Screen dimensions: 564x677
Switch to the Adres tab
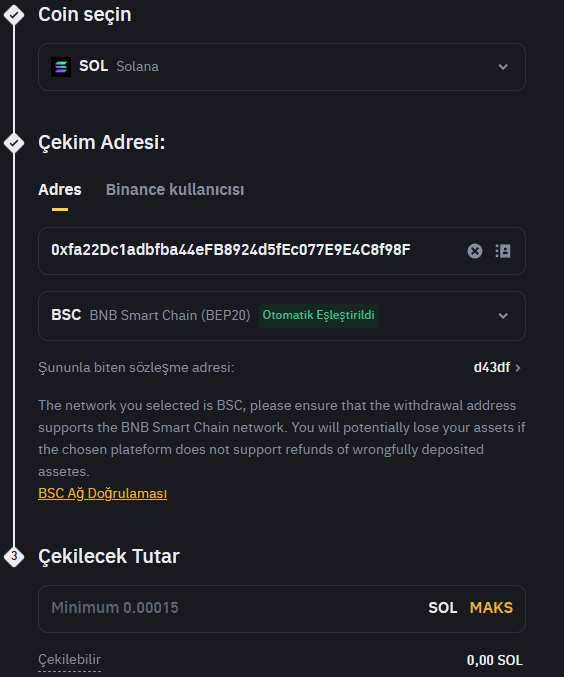click(x=60, y=190)
